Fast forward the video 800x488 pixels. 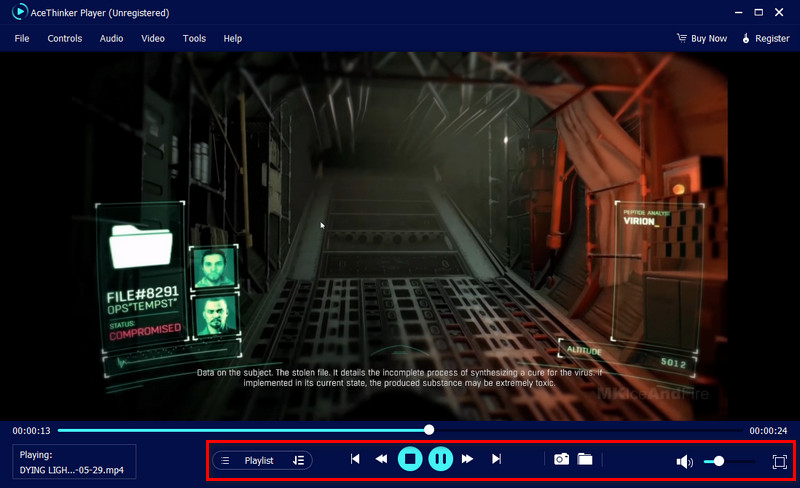coord(467,459)
